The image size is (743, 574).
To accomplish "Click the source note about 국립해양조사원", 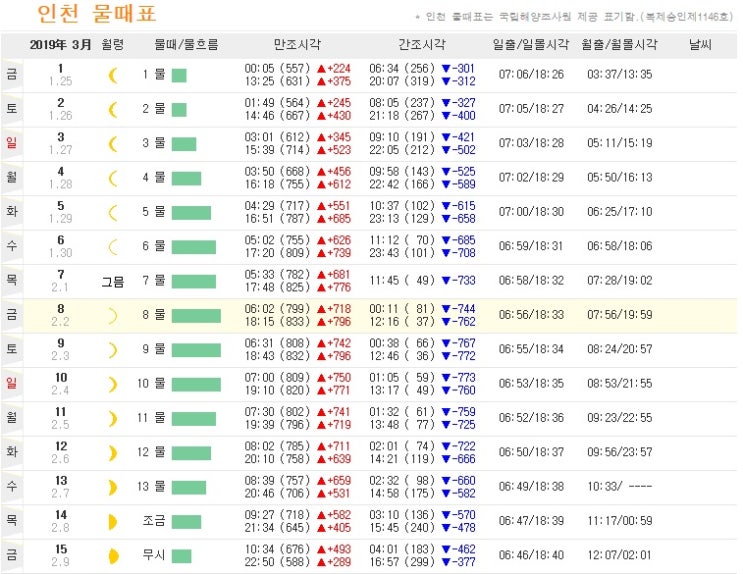I will (x=574, y=17).
